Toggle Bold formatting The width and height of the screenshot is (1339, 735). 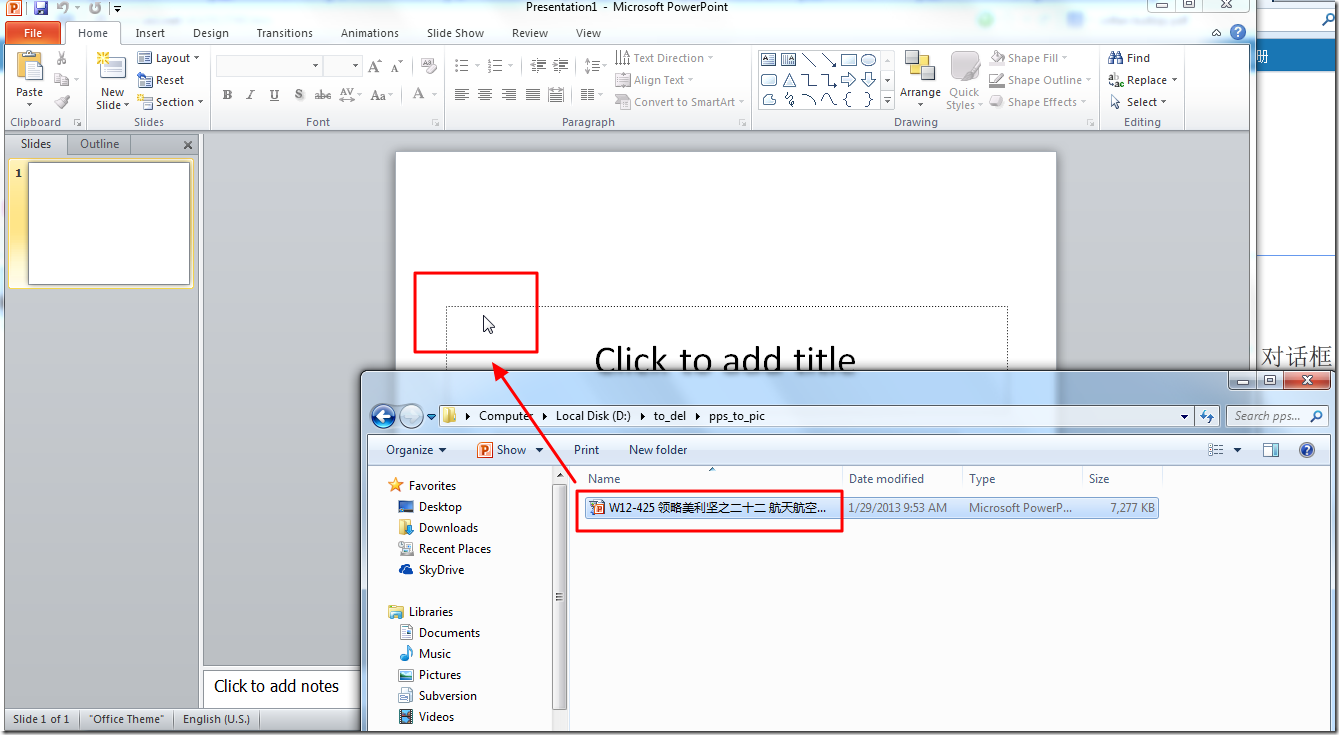tap(227, 95)
